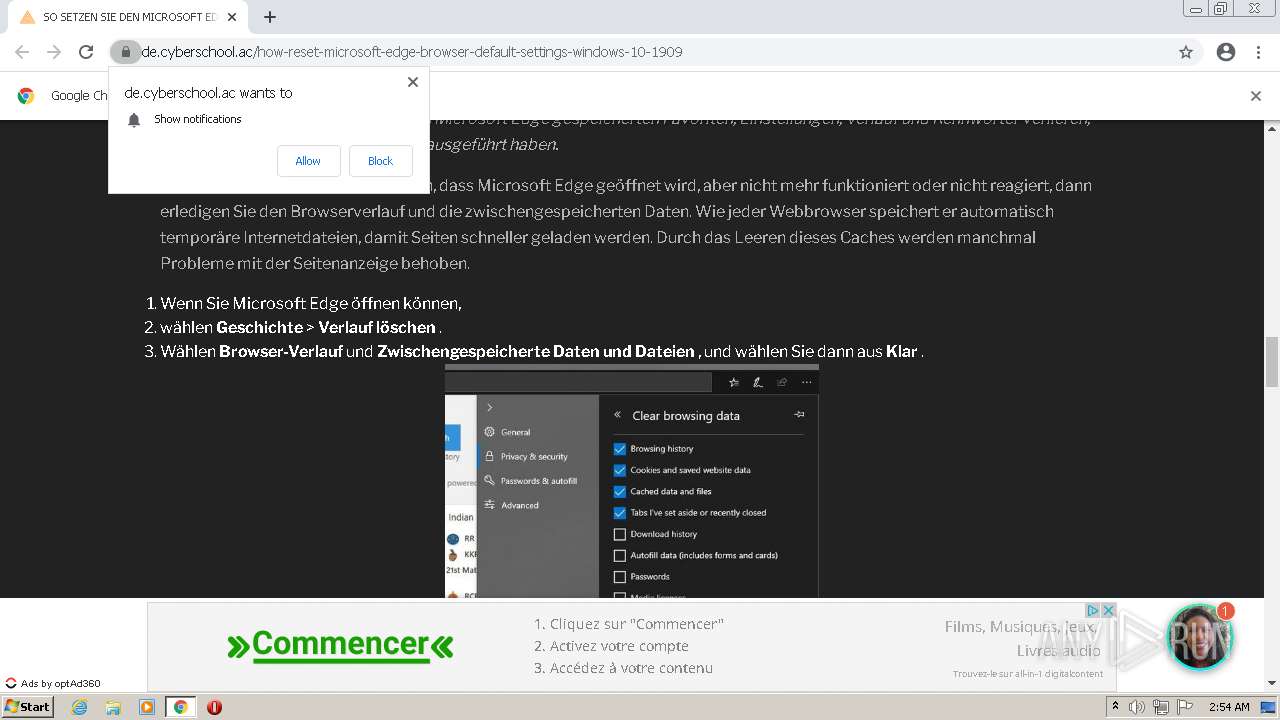Toggle Cached data and files checkbox
This screenshot has width=1280, height=720.
click(x=620, y=491)
